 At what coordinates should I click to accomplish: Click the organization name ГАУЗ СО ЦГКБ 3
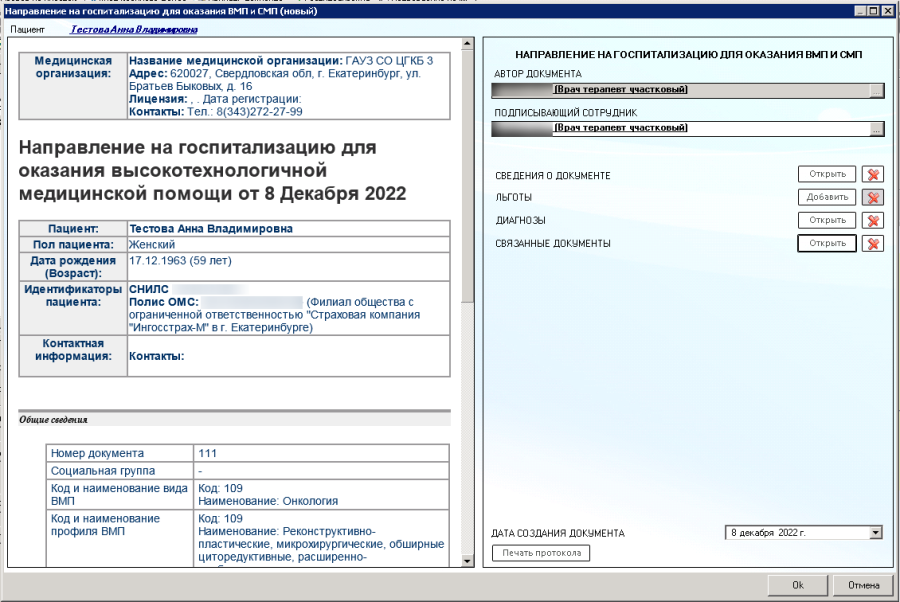point(389,61)
